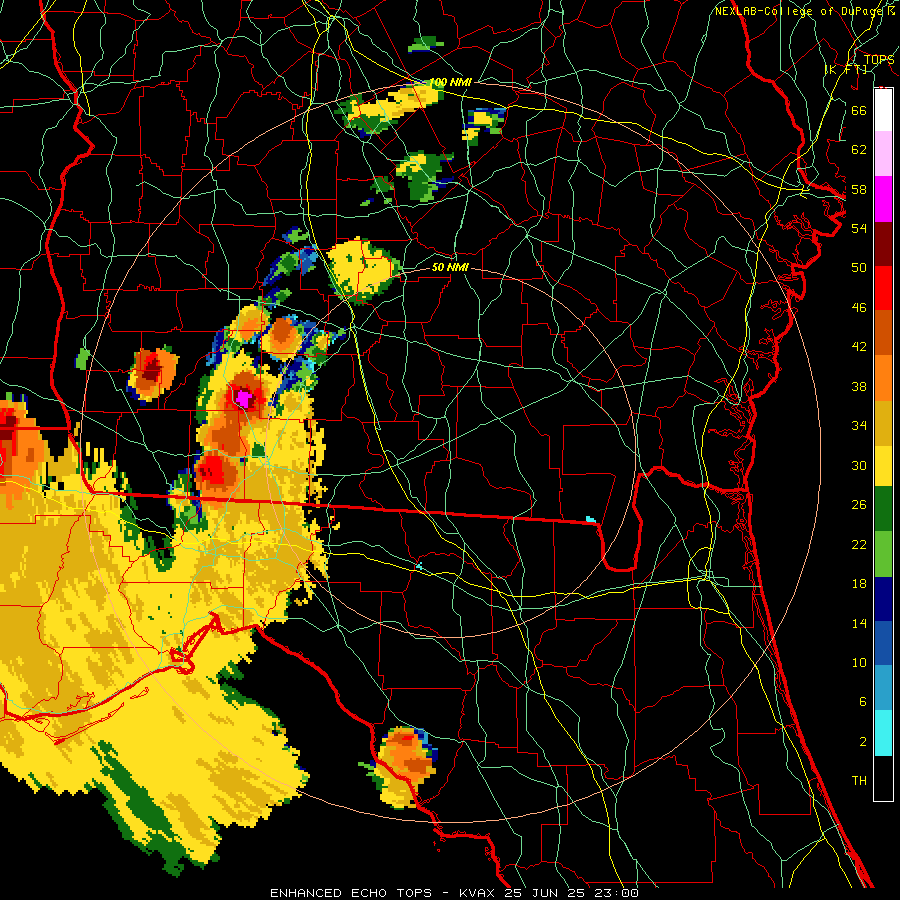
Task: Click the magenta legend swatch
Action: [883, 199]
